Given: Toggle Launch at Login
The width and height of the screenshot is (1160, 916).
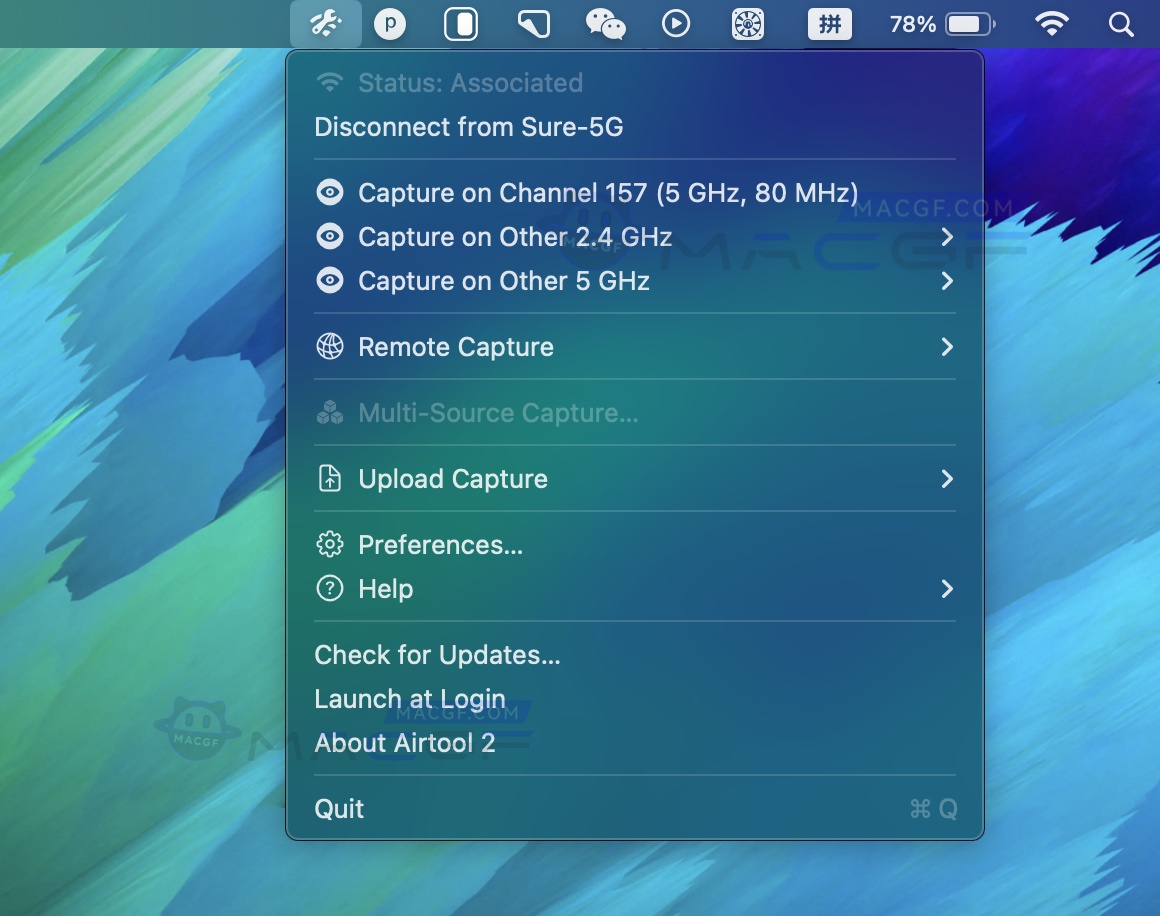Looking at the screenshot, I should click(x=409, y=699).
